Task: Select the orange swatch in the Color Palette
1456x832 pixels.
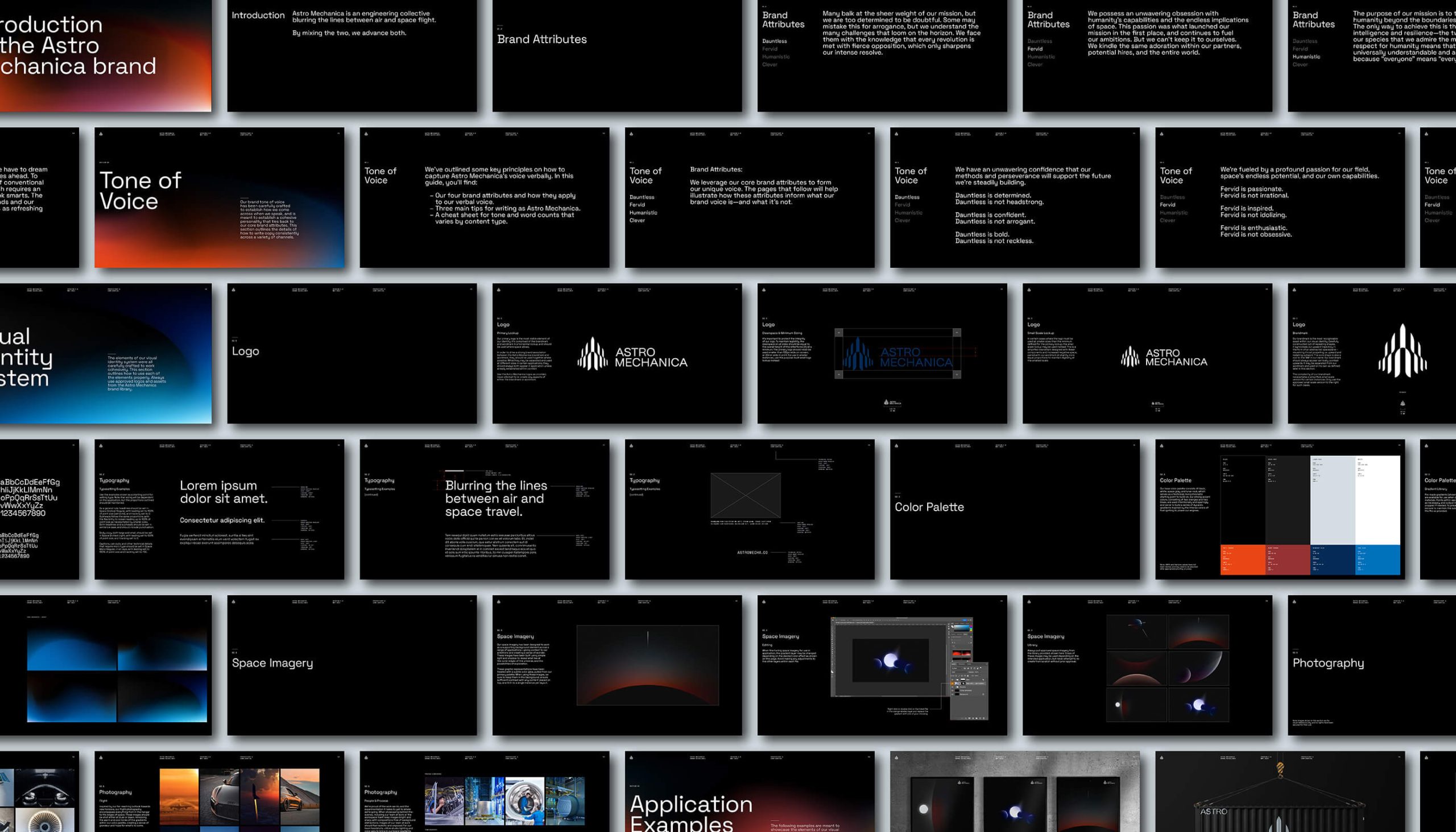Action: 1243,560
